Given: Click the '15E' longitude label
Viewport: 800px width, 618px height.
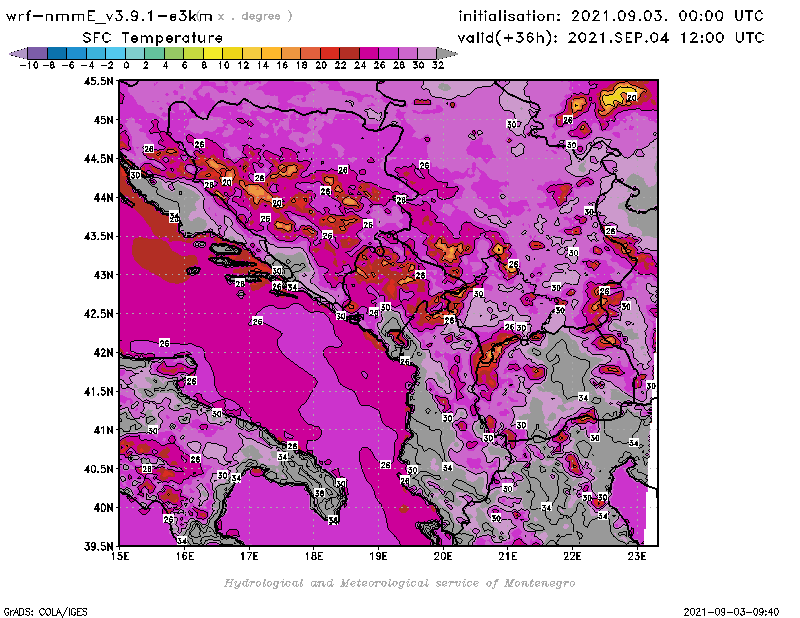Looking at the screenshot, I should 120,556.
